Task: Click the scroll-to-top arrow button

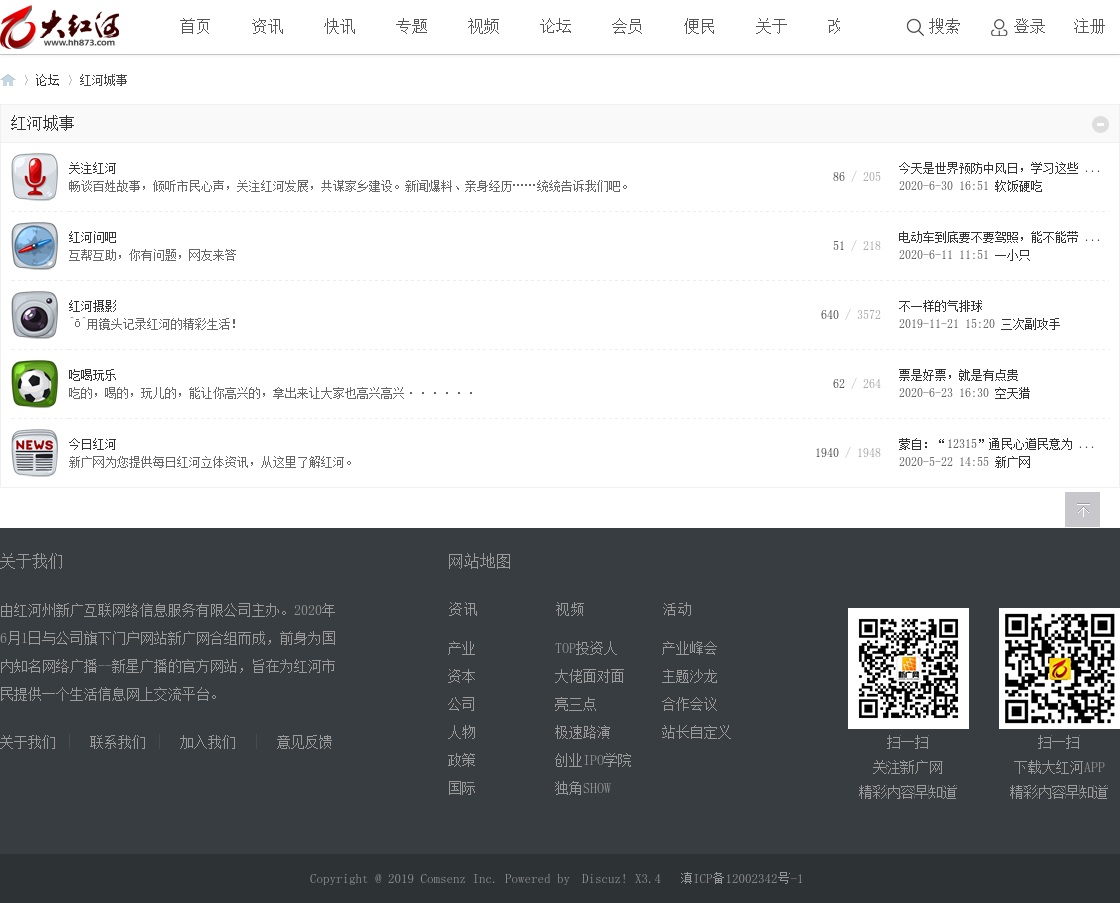Action: [1082, 510]
